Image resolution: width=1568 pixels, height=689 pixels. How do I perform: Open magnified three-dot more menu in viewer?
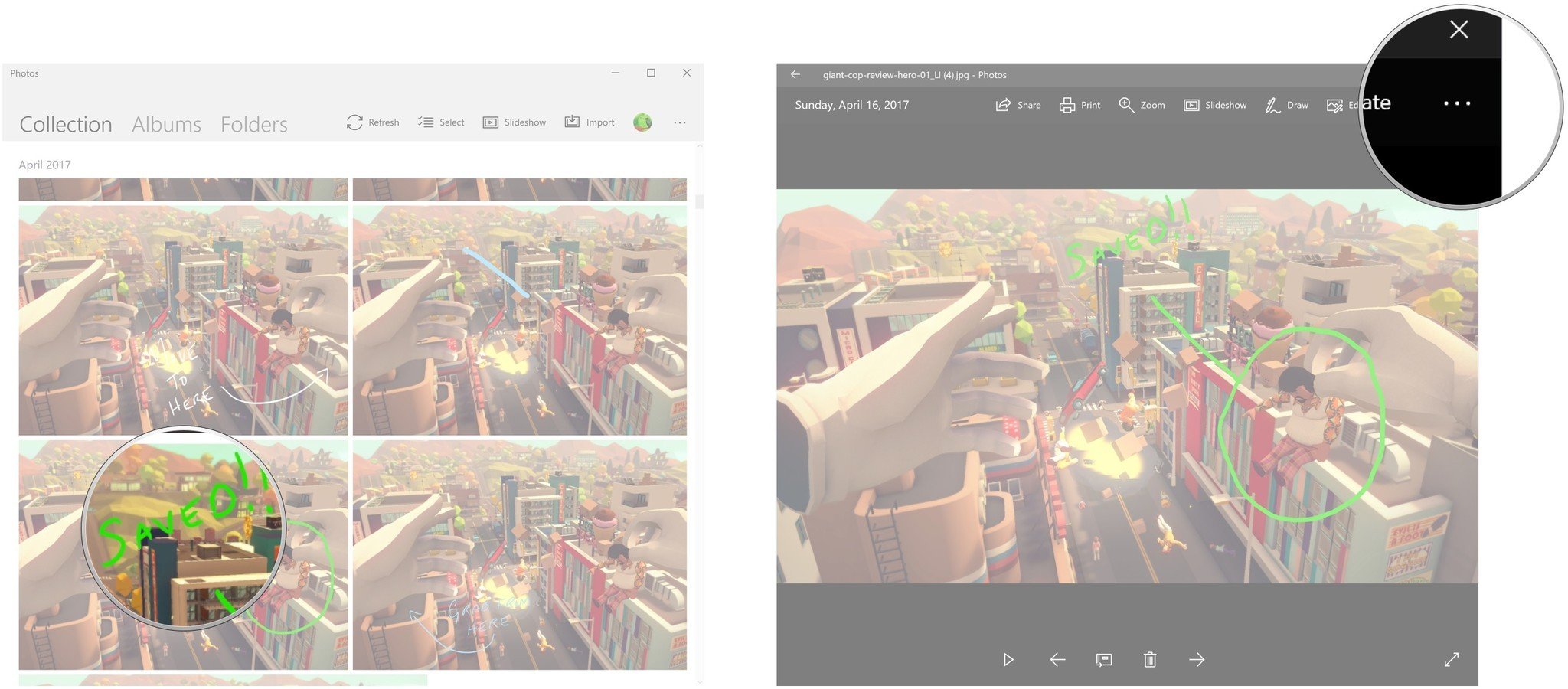(1457, 103)
